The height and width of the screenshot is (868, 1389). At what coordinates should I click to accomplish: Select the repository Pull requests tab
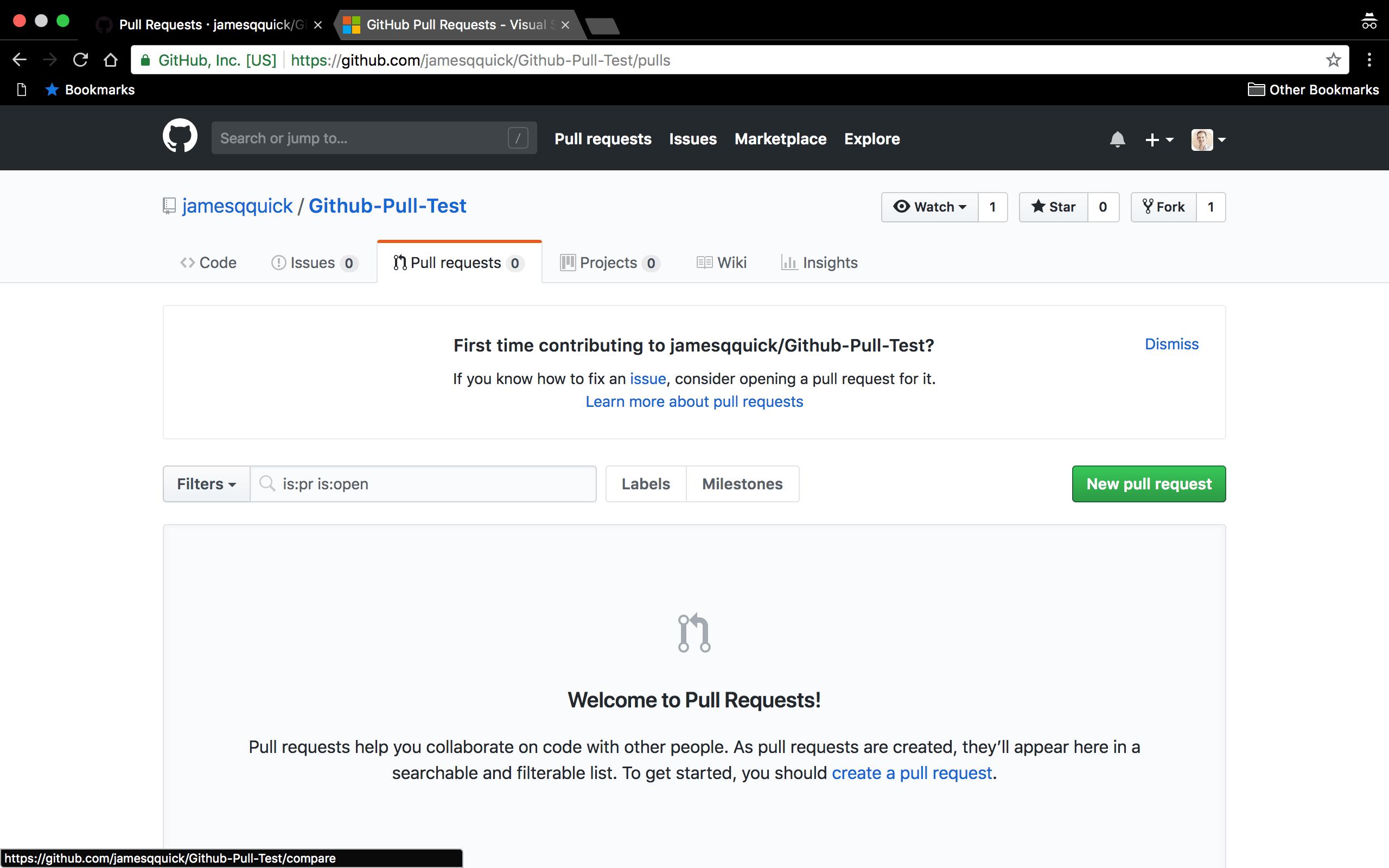(x=459, y=263)
